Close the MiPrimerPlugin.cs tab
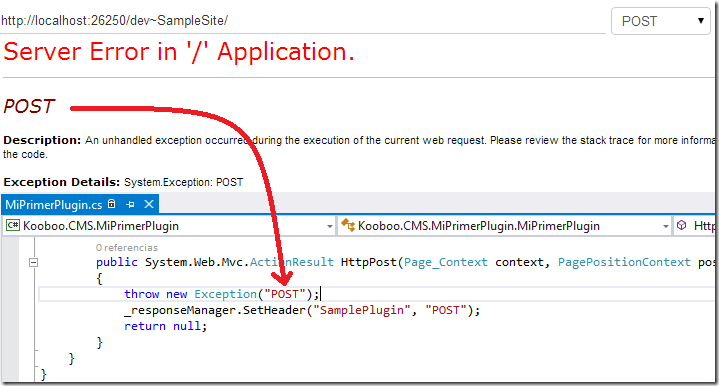The height and width of the screenshot is (386, 719). click(x=149, y=204)
